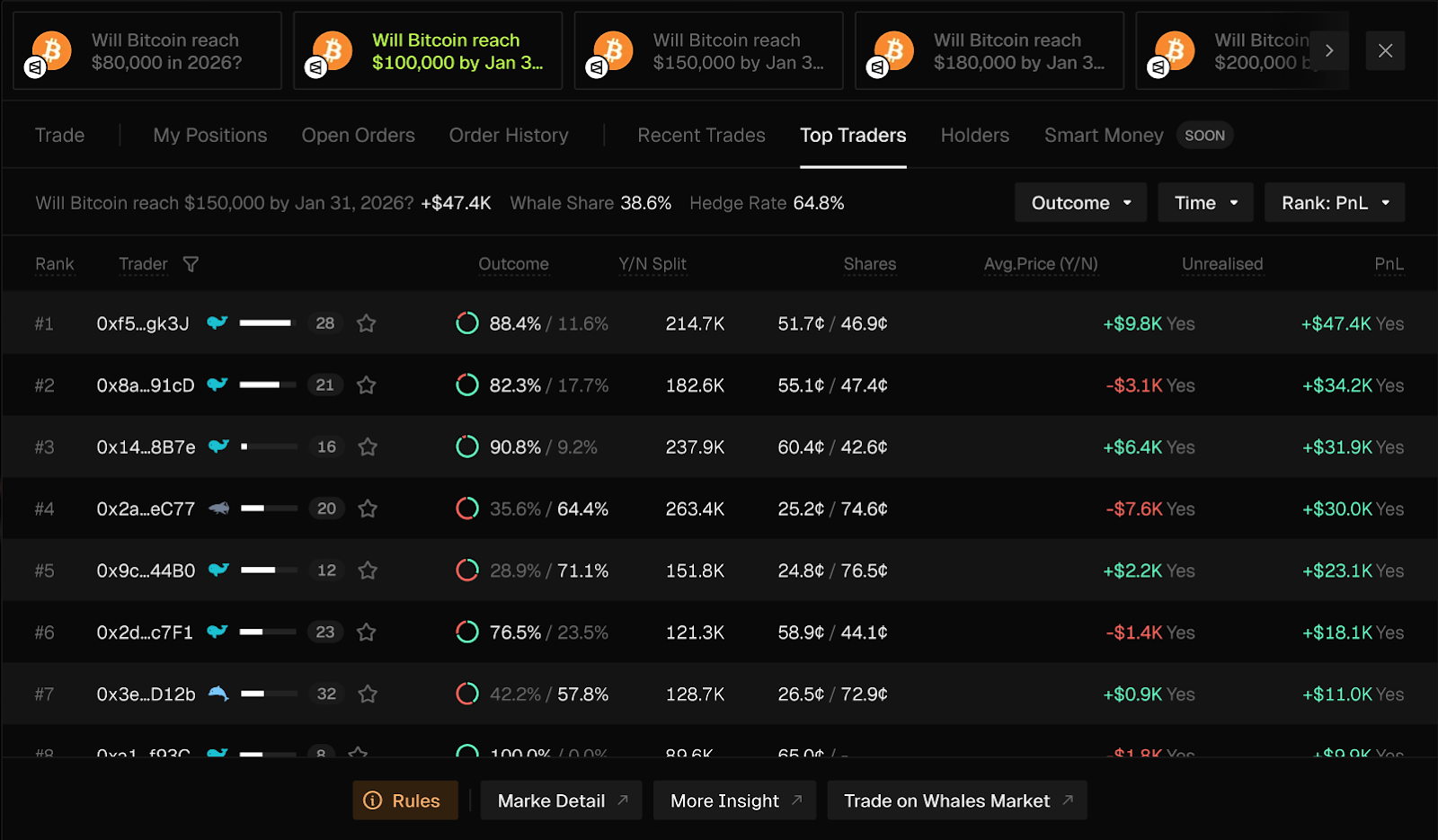Click the Trade on Whales Market button

(956, 800)
